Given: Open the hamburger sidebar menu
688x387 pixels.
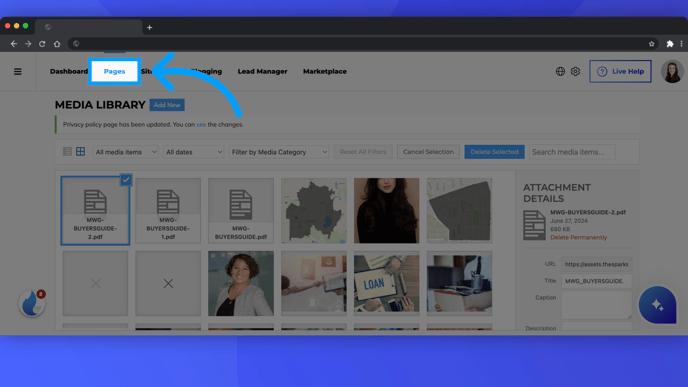Looking at the screenshot, I should pos(18,71).
